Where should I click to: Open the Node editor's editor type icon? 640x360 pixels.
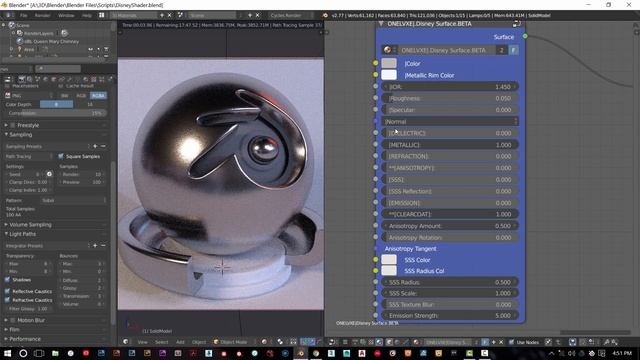click(x=332, y=342)
